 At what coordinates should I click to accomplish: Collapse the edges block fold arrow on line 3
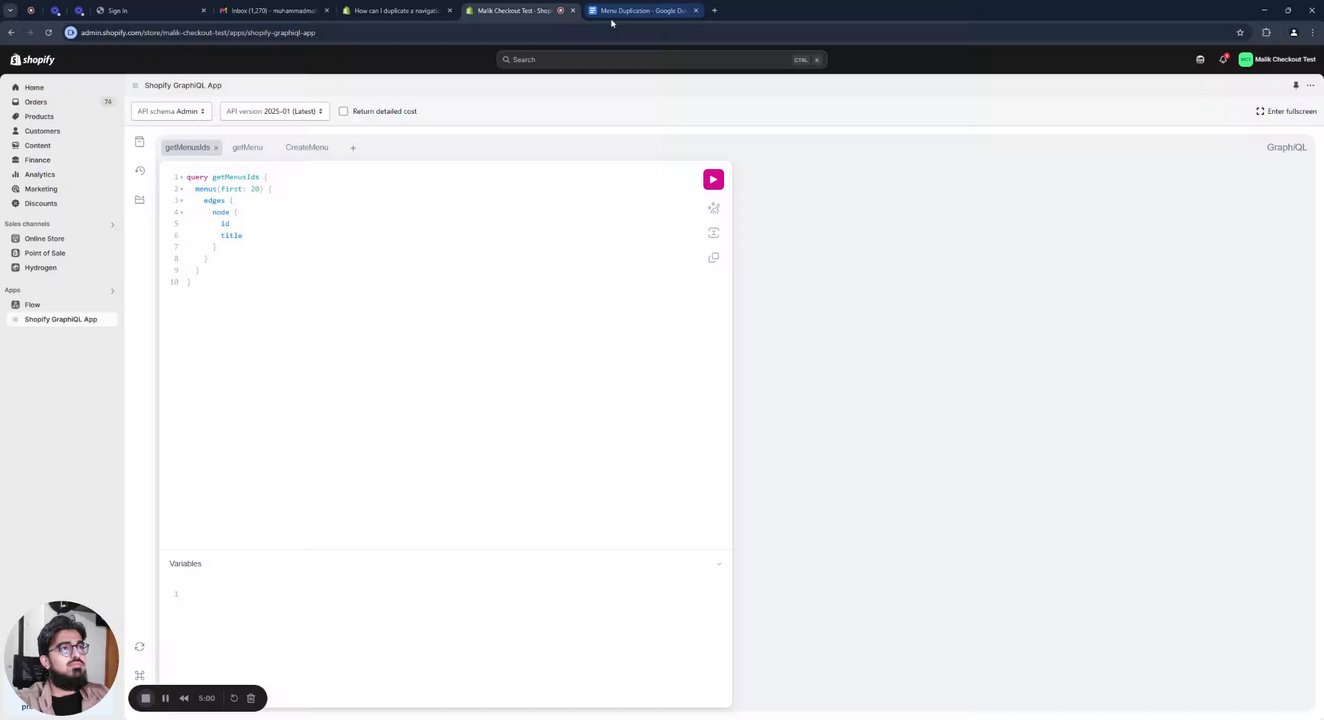182,200
